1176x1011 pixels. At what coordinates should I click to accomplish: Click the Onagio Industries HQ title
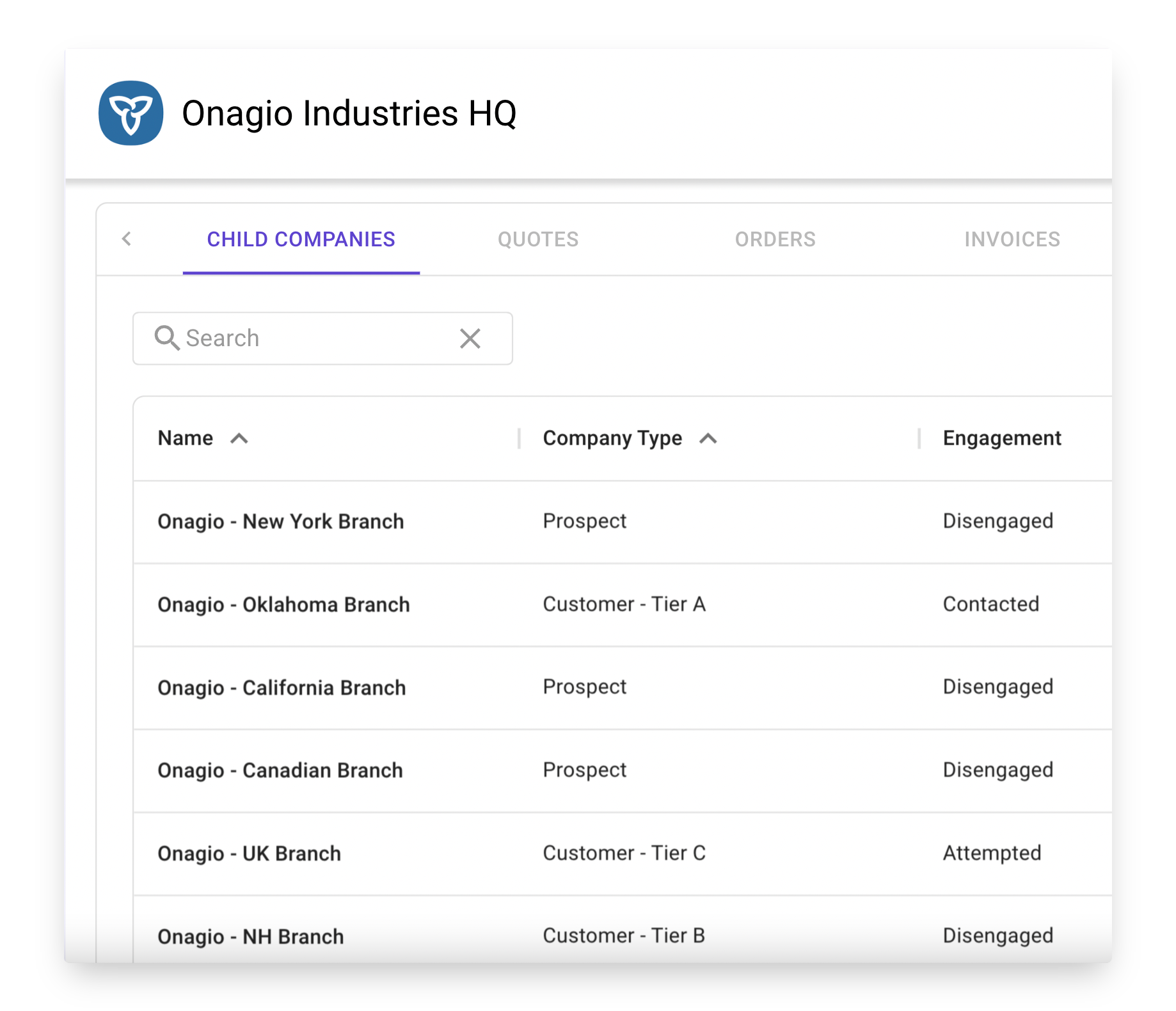[x=349, y=113]
